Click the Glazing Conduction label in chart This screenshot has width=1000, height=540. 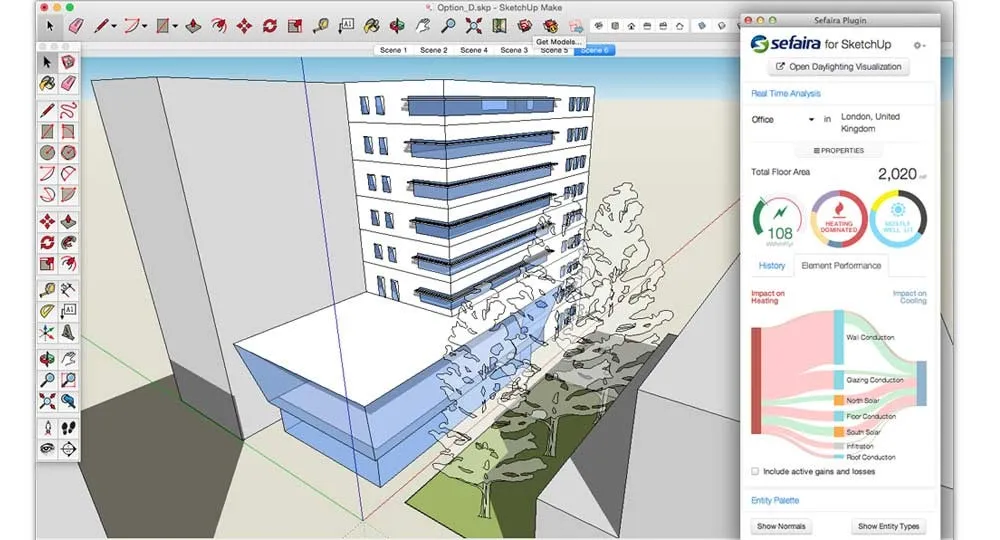click(x=875, y=380)
